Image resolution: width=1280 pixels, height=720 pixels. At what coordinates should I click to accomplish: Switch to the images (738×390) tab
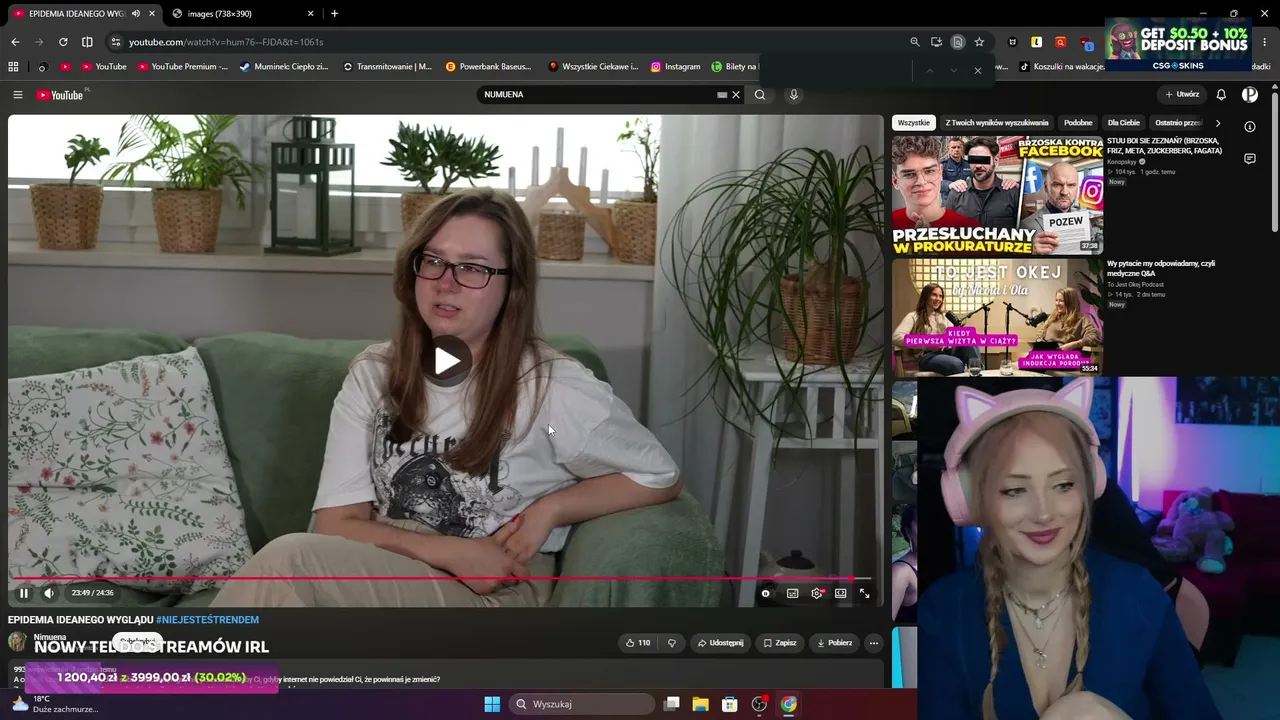point(243,14)
